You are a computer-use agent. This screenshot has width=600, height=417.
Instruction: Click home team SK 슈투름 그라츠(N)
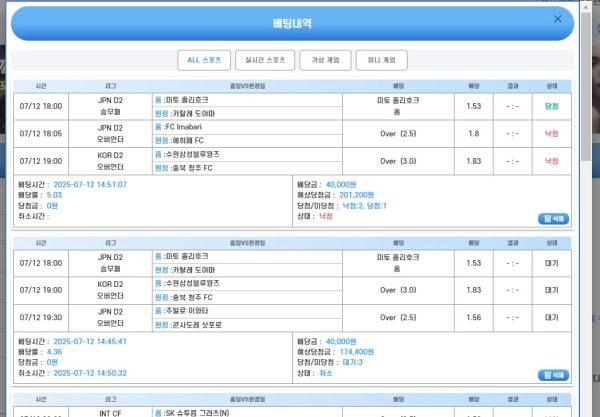coord(197,413)
